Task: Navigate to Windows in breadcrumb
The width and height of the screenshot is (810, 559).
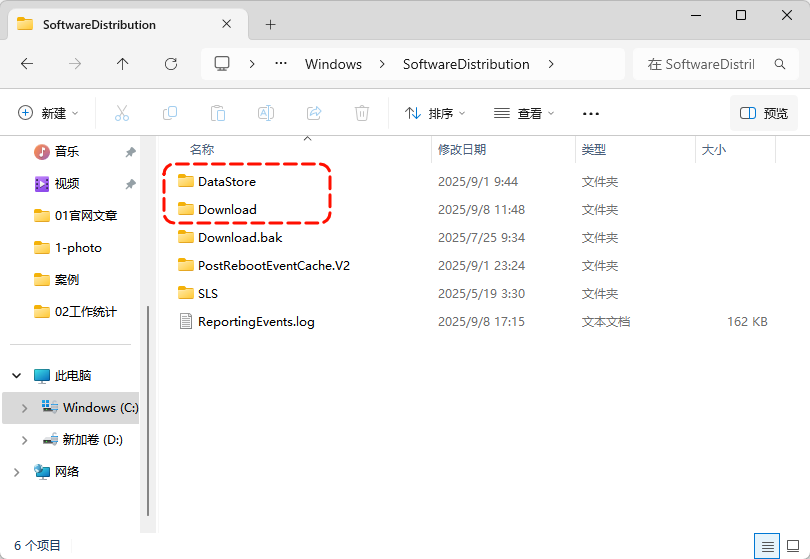Action: pos(333,64)
